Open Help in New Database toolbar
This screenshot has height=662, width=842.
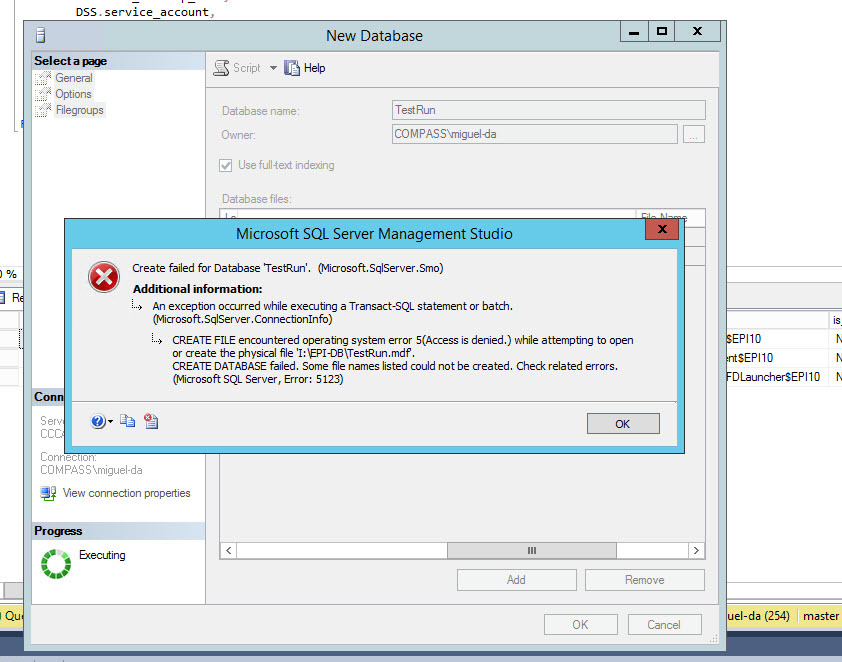point(305,68)
